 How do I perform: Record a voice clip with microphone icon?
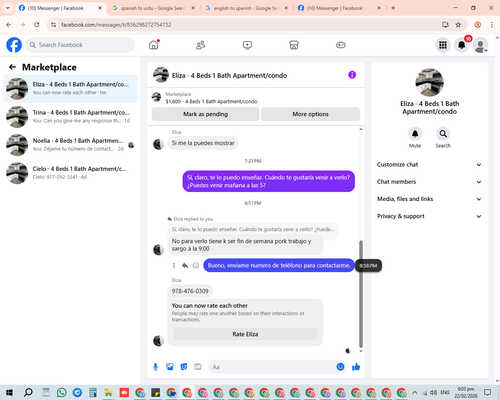(155, 367)
